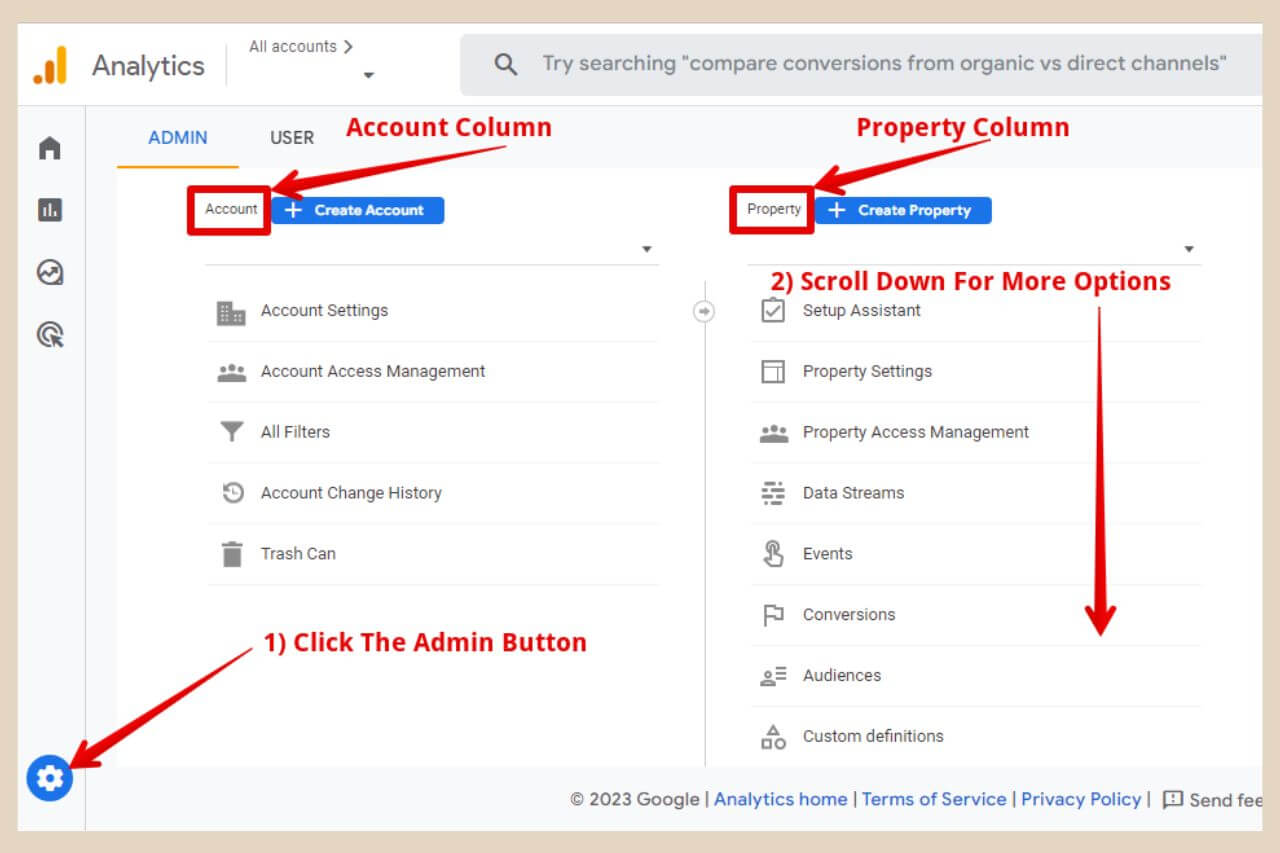Open Reports from the left sidebar
The width and height of the screenshot is (1280, 853).
point(49,210)
